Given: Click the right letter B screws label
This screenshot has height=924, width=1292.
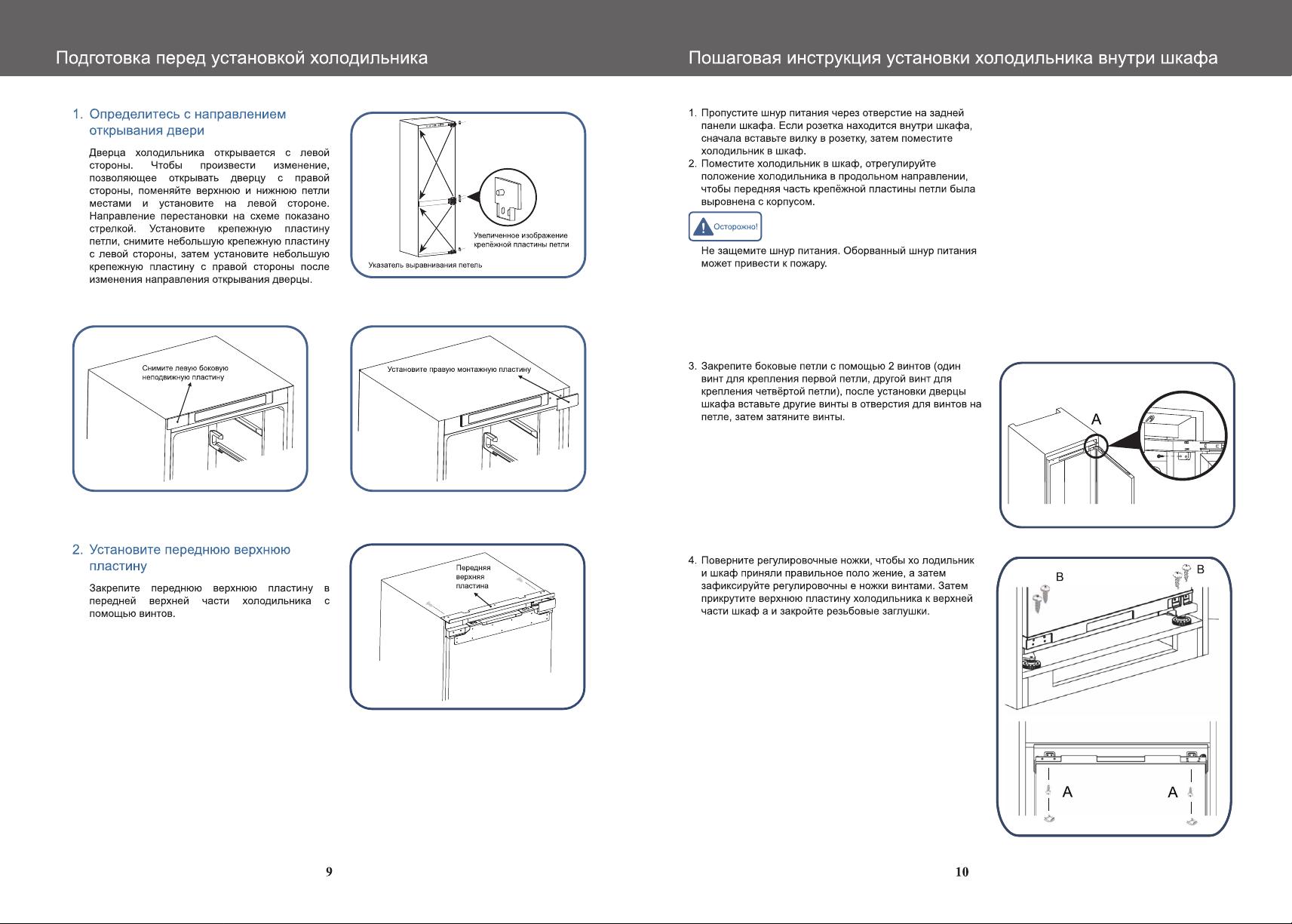Looking at the screenshot, I should (x=1201, y=569).
